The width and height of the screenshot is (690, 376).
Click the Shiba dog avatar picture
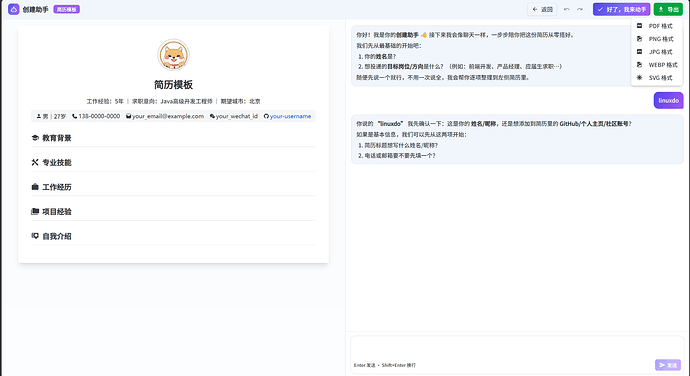click(x=173, y=55)
